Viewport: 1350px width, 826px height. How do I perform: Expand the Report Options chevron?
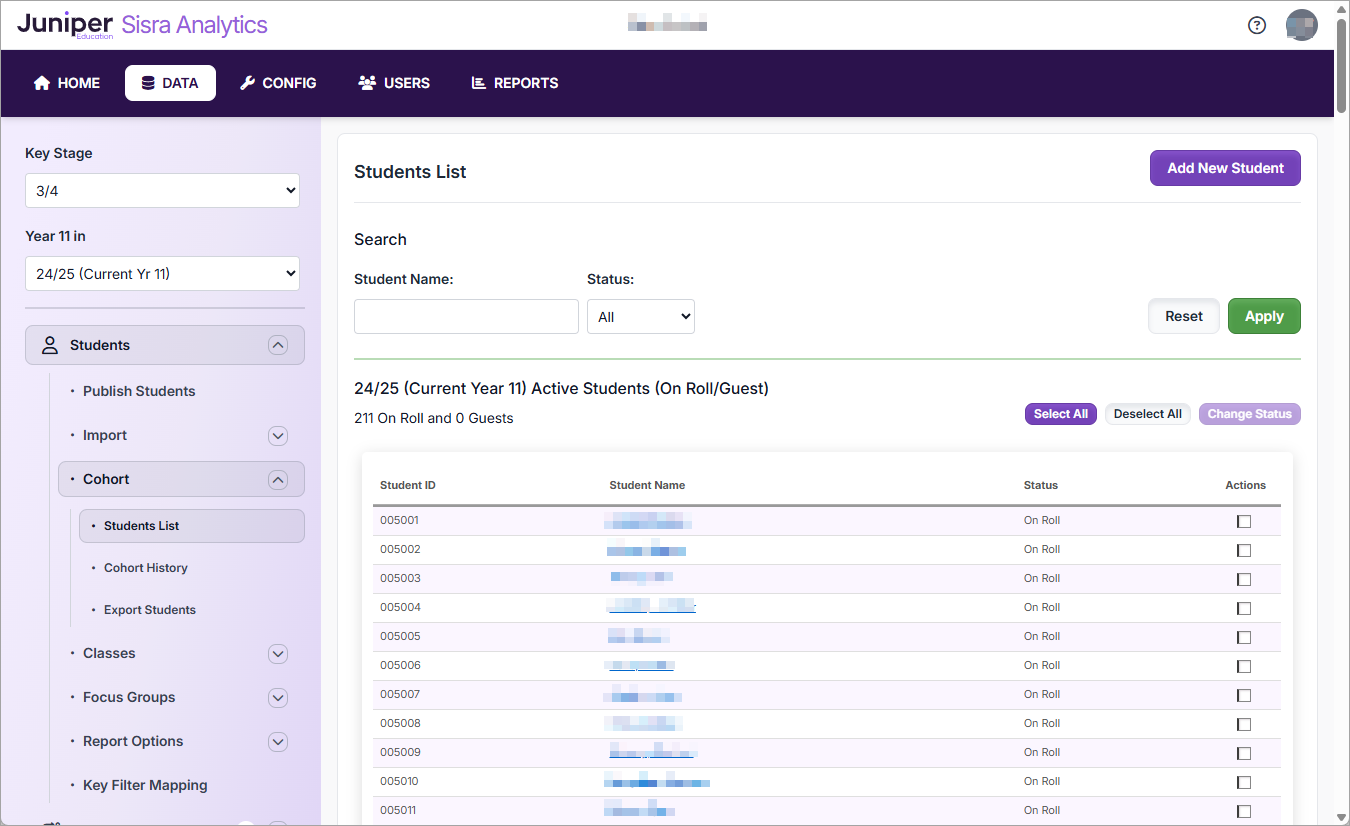click(278, 742)
